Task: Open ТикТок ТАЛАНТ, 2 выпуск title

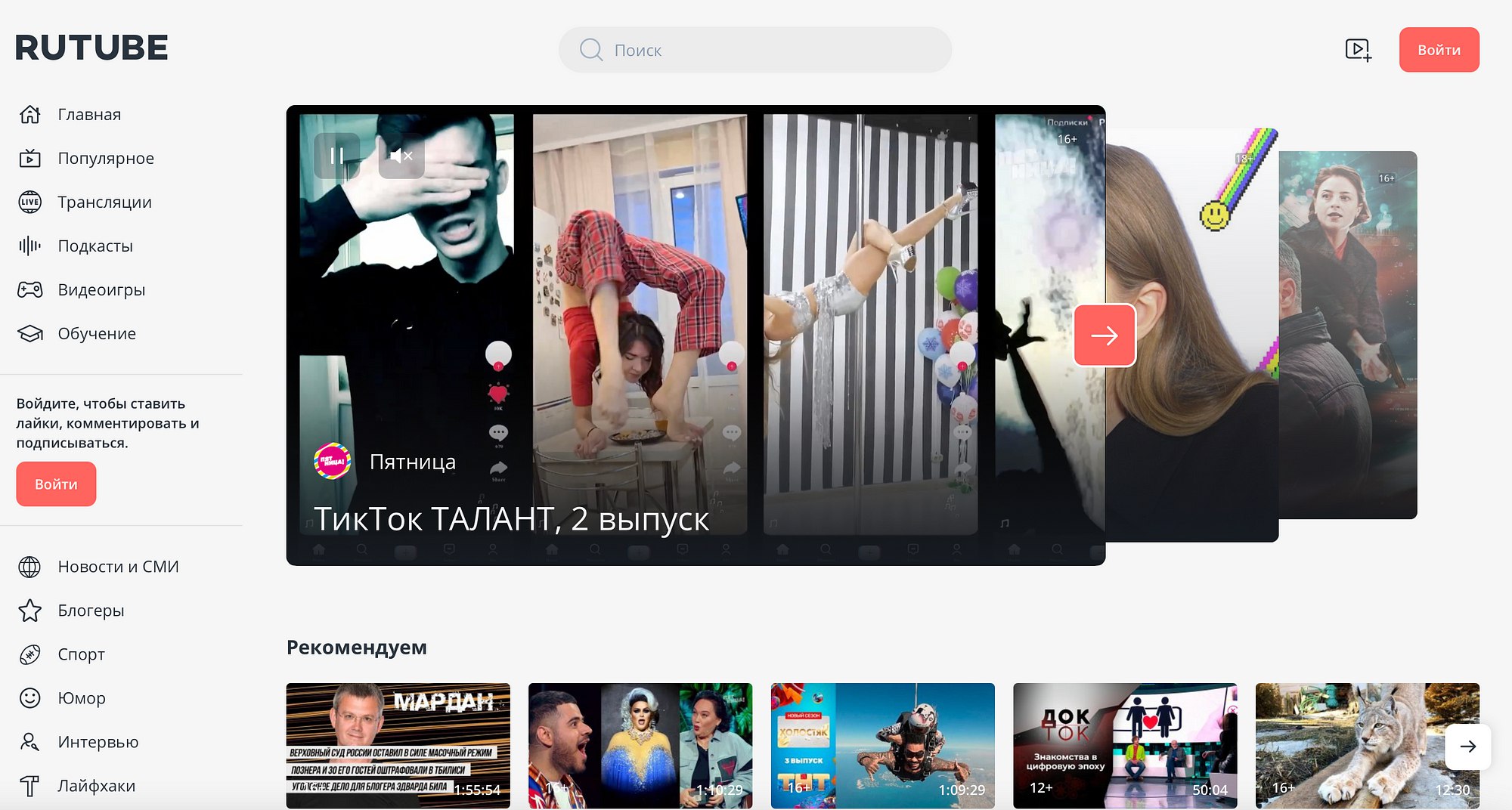Action: [x=511, y=519]
